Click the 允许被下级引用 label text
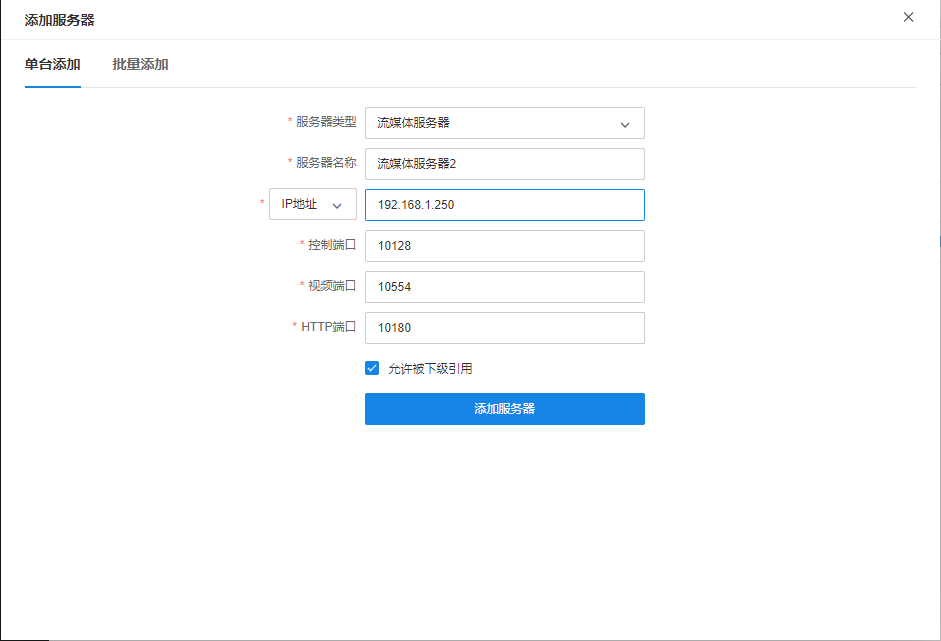Screen dimensions: 941x641 (x=430, y=368)
